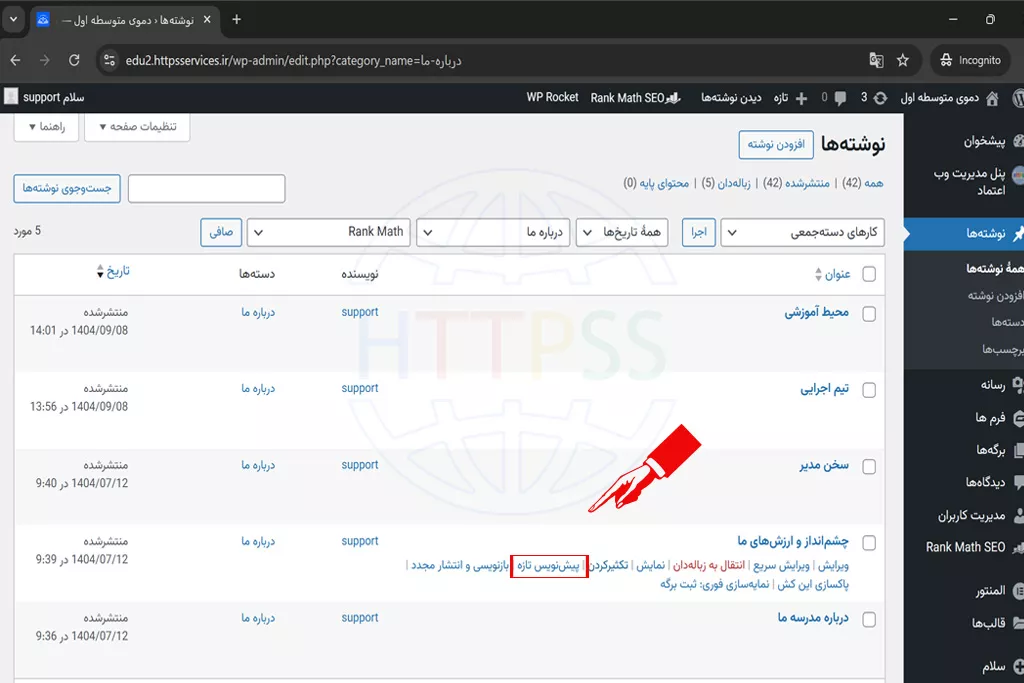This screenshot has width=1024, height=683.
Task: Check the box for محیط آموزشی post
Action: [x=868, y=313]
